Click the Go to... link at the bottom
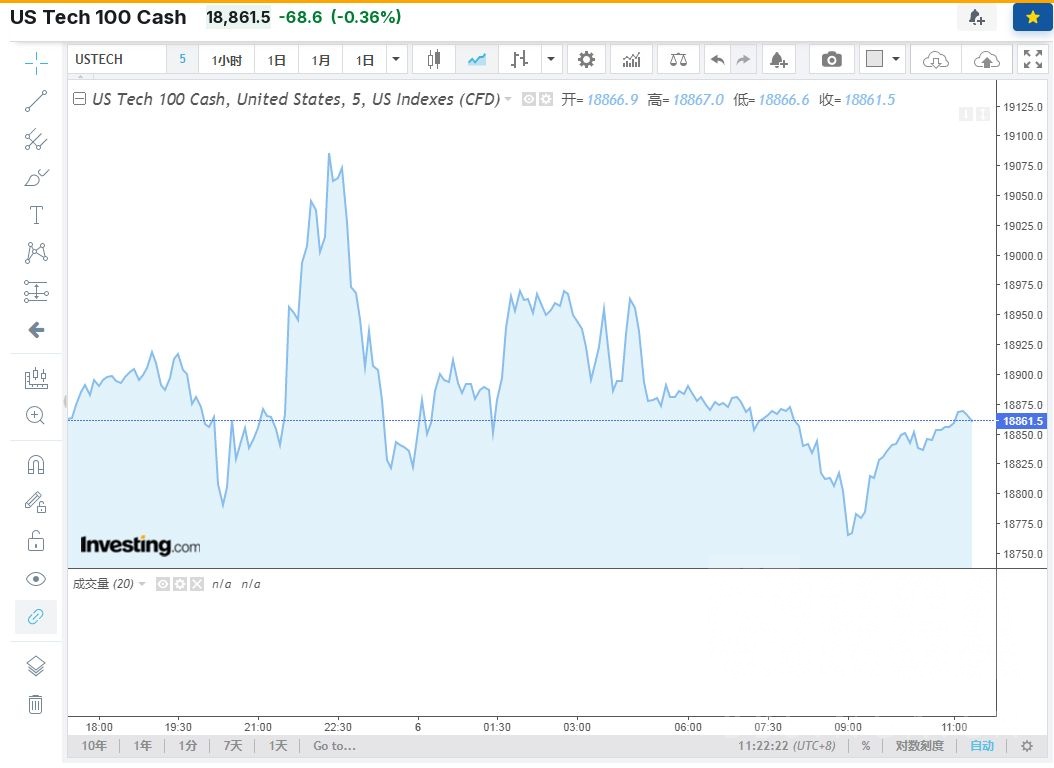 pyautogui.click(x=334, y=746)
